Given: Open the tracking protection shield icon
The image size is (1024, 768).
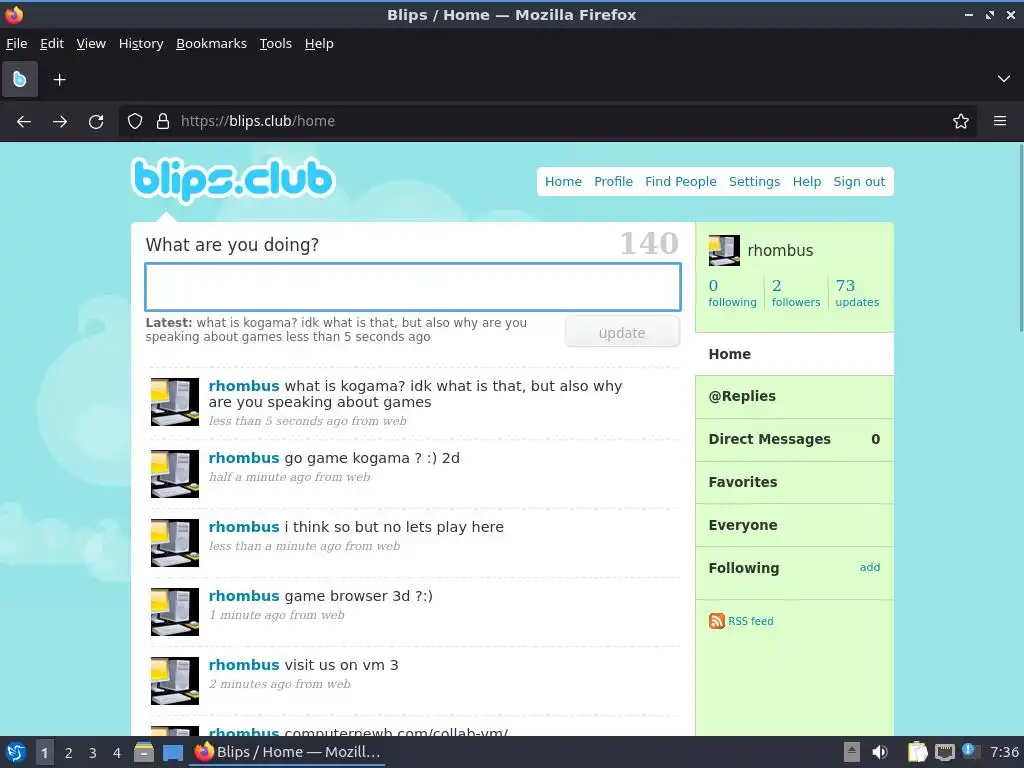Looking at the screenshot, I should (135, 121).
